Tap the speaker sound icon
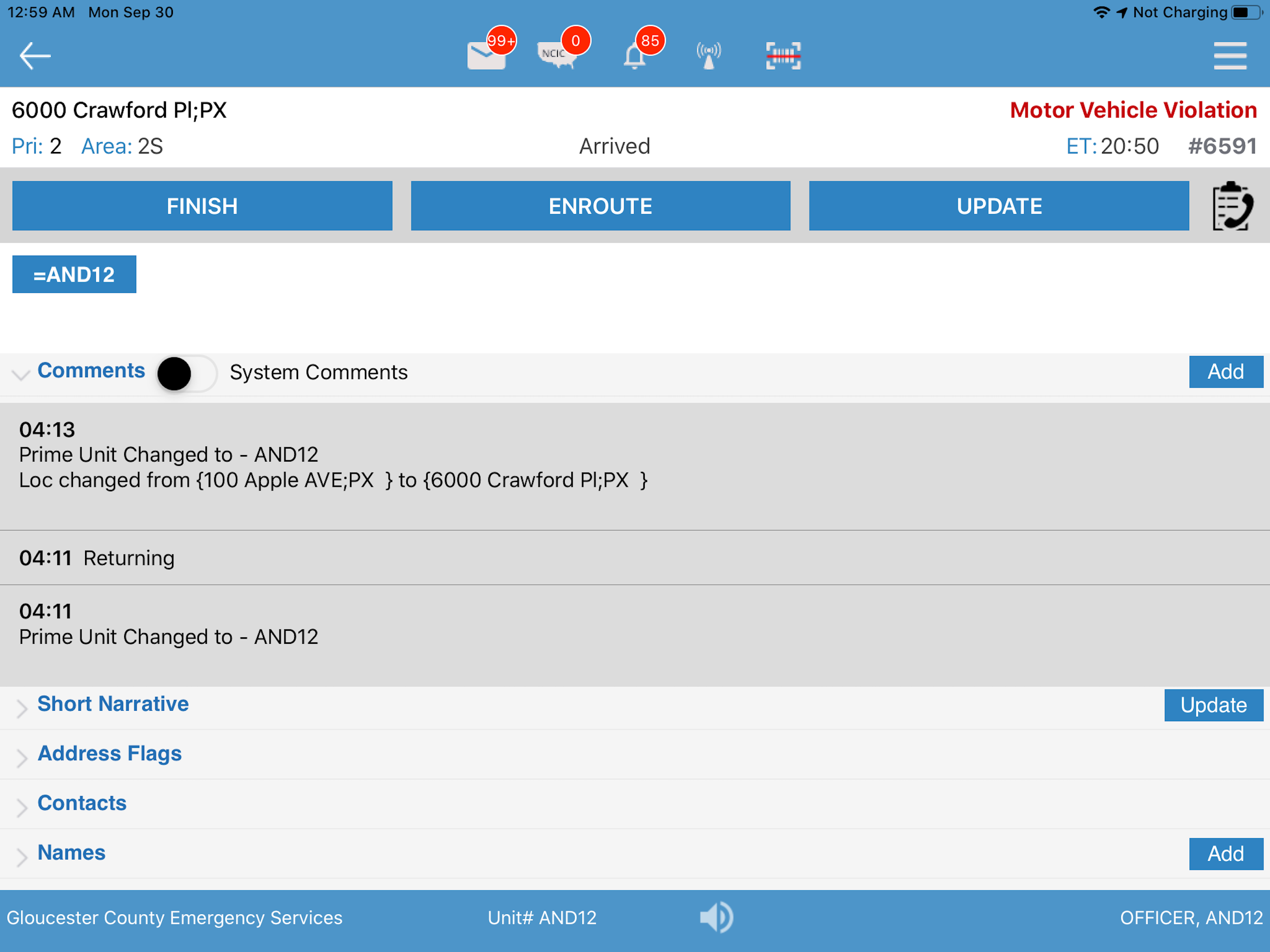The image size is (1270, 952). 716,917
